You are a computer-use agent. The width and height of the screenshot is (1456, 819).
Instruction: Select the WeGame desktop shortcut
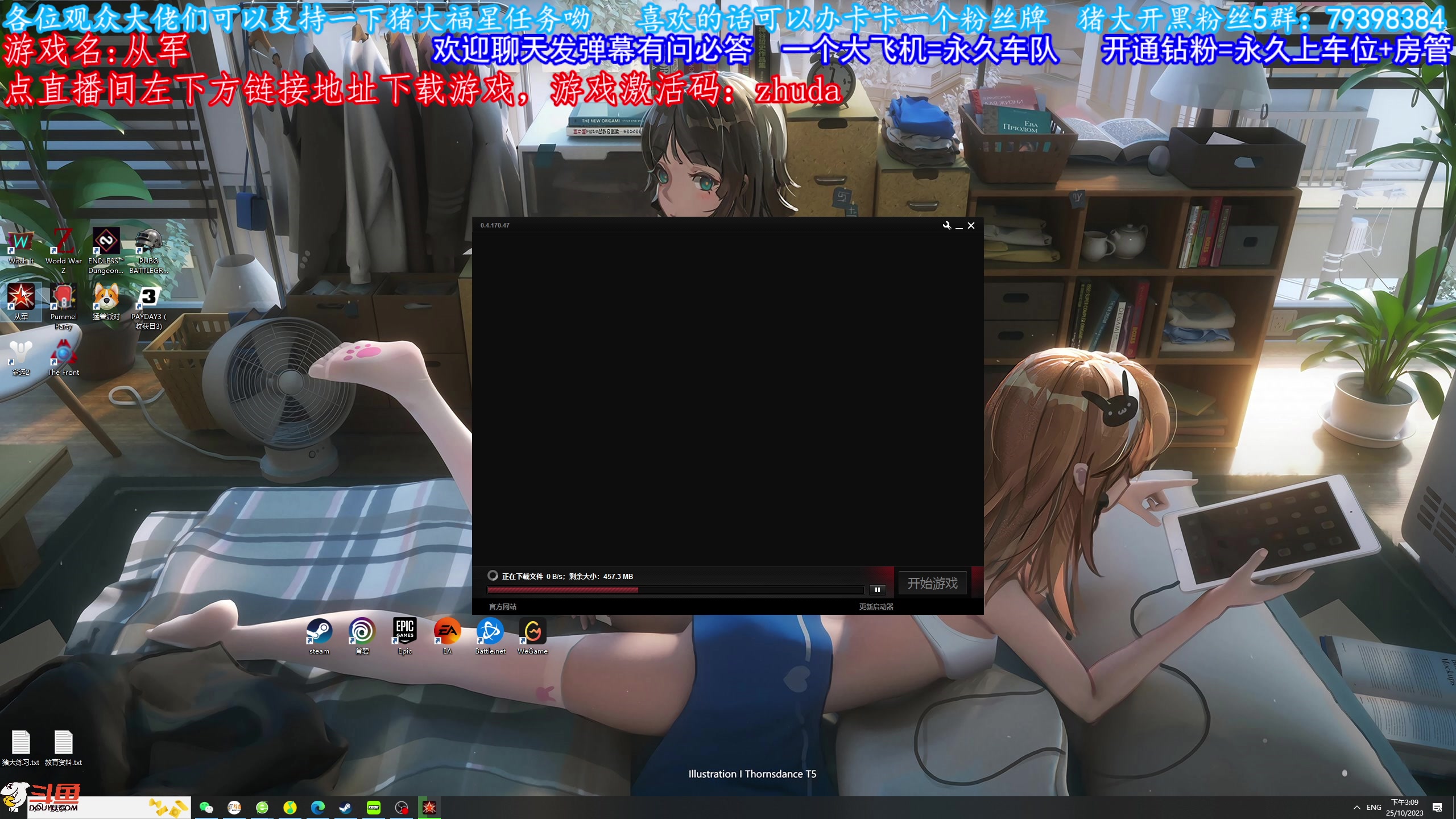pyautogui.click(x=533, y=636)
